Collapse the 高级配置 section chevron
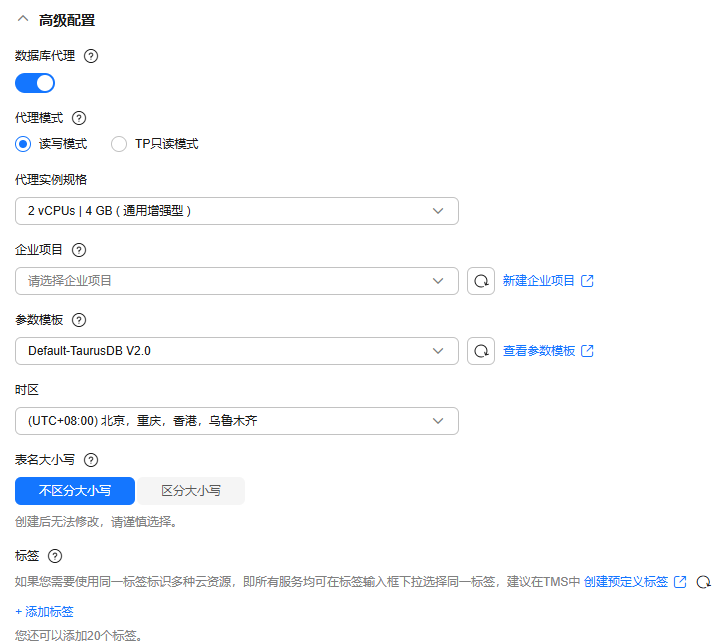 tap(23, 19)
